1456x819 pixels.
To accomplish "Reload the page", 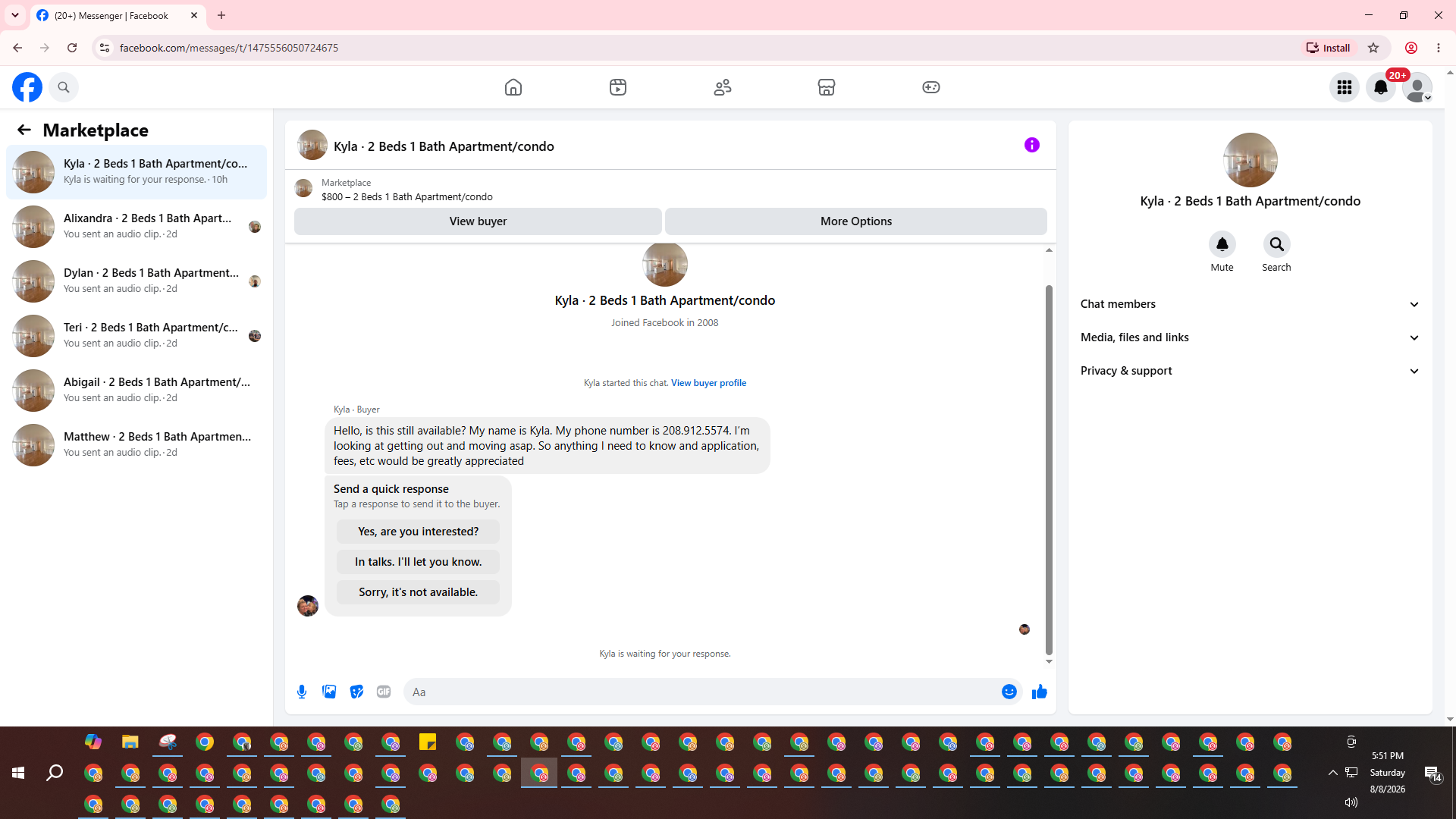I will point(72,48).
